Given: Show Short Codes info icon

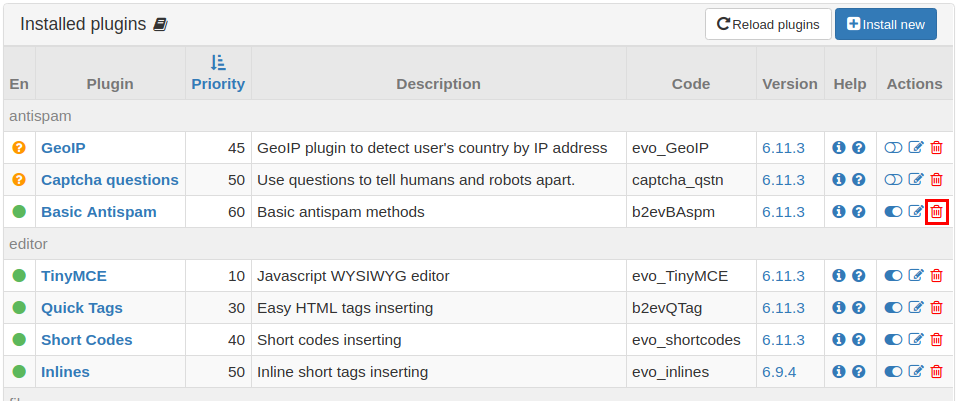Looking at the screenshot, I should coord(839,339).
